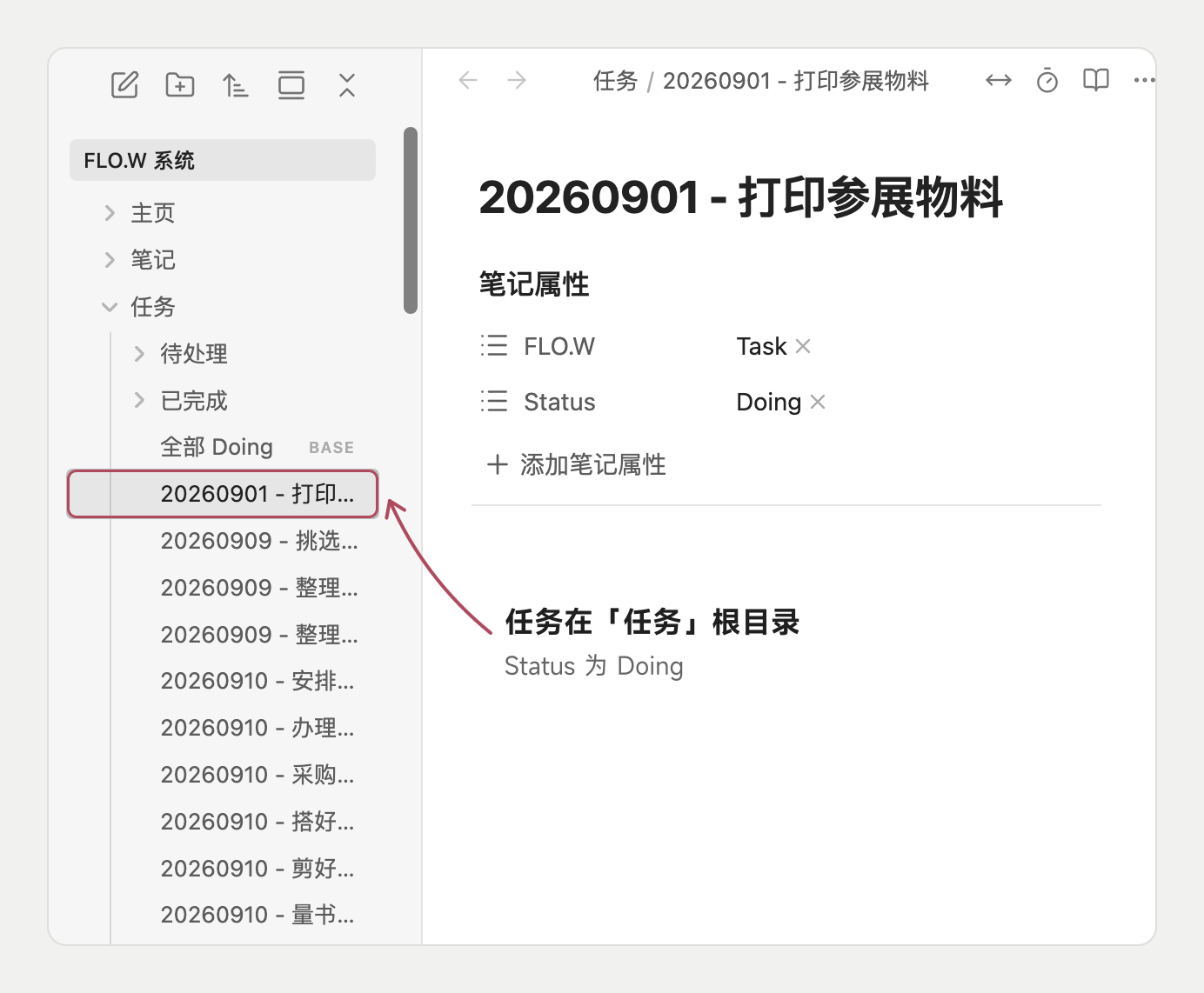
Task: Click the Doing property value
Action: pyautogui.click(x=769, y=402)
